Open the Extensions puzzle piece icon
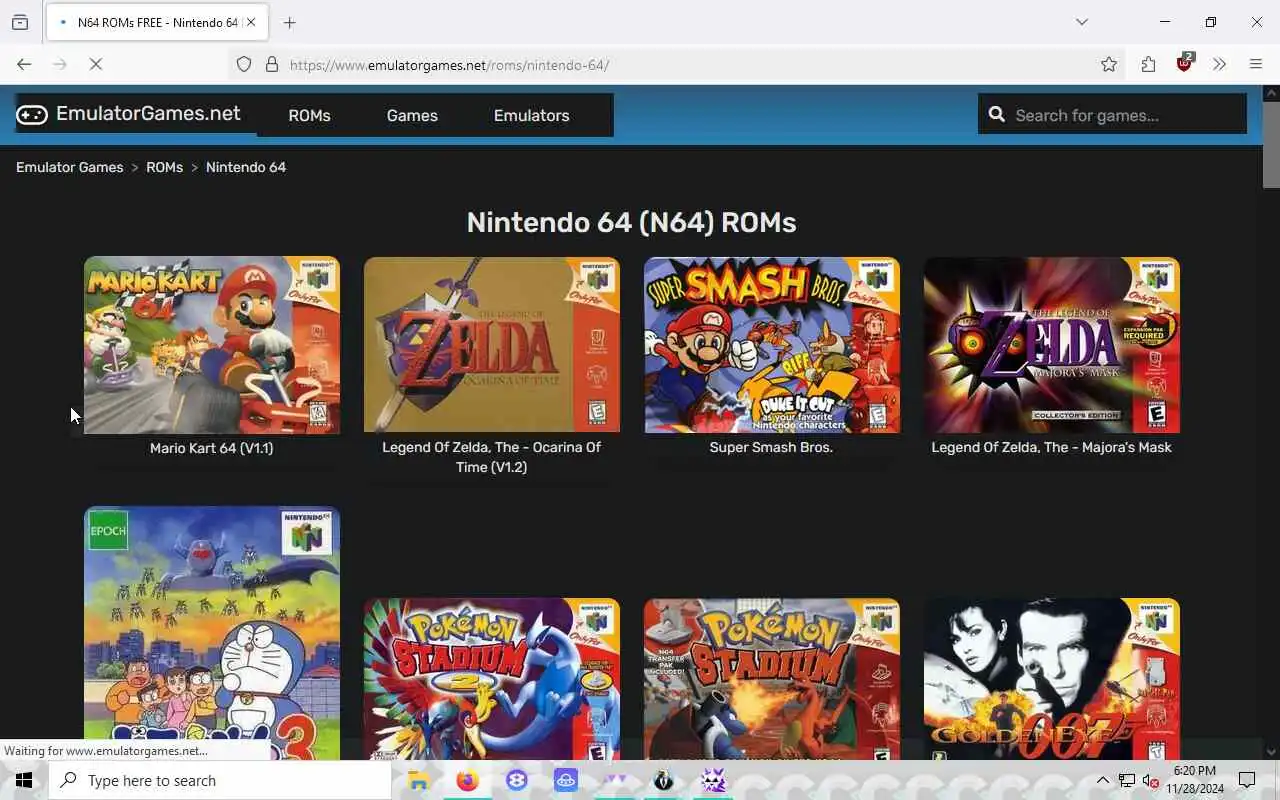This screenshot has height=800, width=1280. pyautogui.click(x=1148, y=65)
